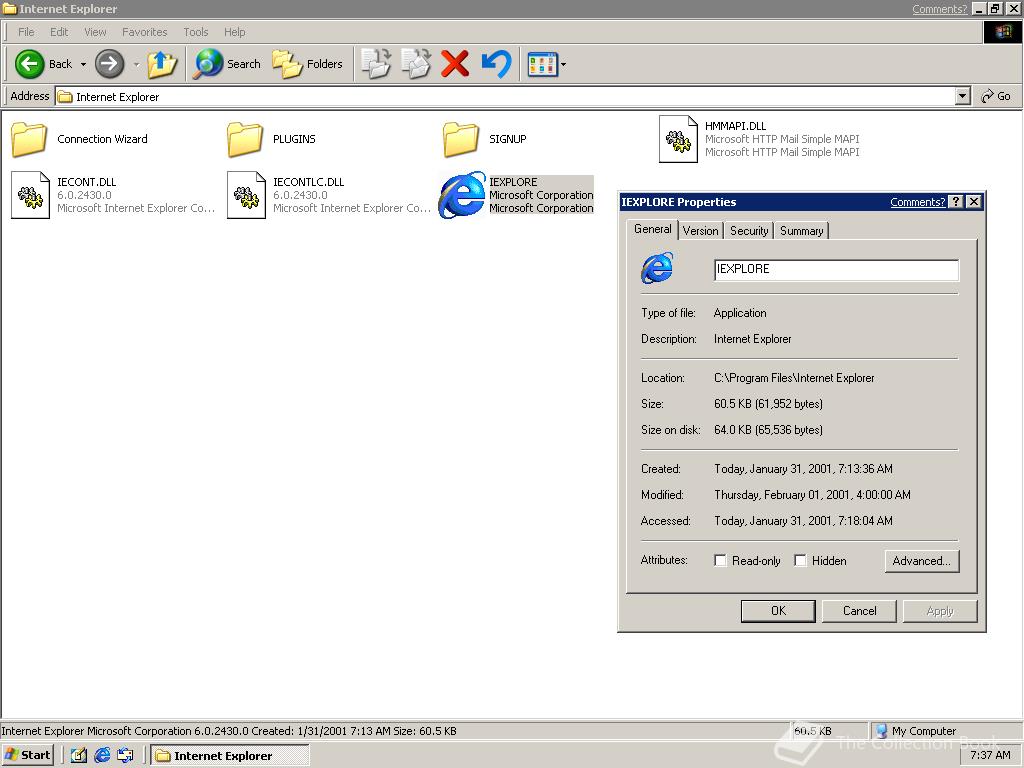The width and height of the screenshot is (1024, 768).
Task: Select the SIGNUP folder icon
Action: point(461,139)
